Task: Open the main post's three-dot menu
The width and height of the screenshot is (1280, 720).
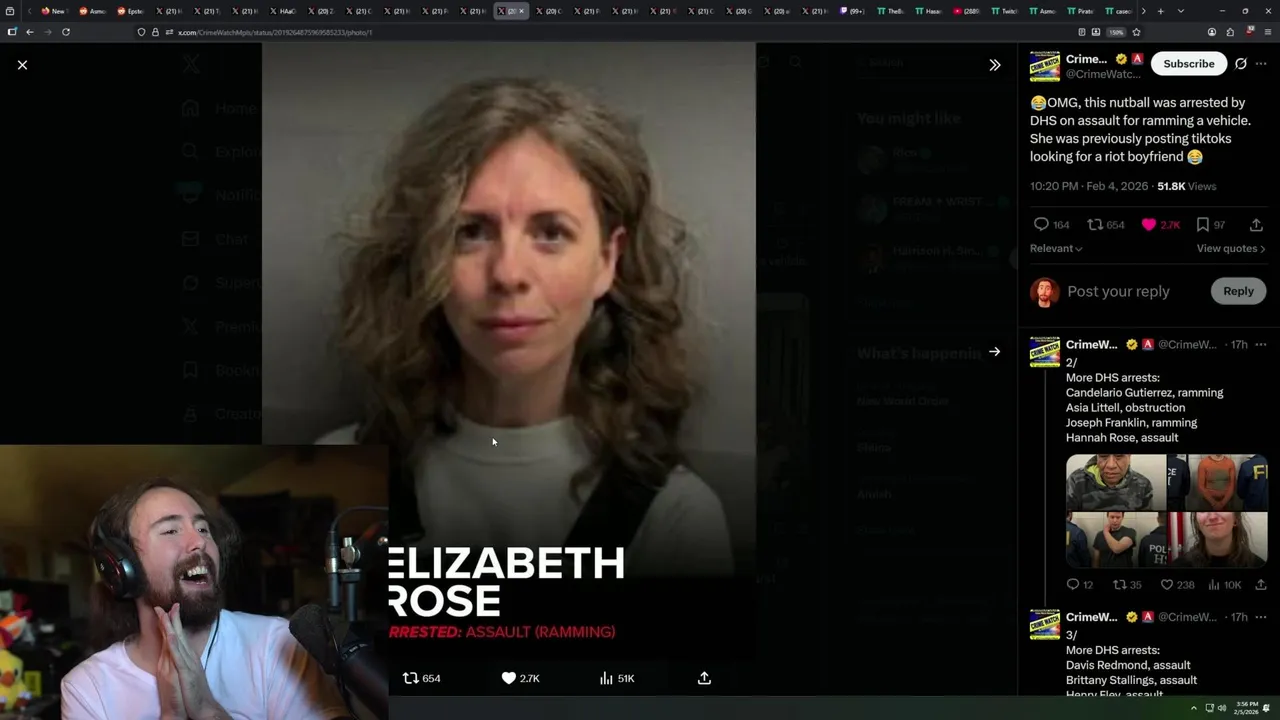Action: click(1261, 64)
